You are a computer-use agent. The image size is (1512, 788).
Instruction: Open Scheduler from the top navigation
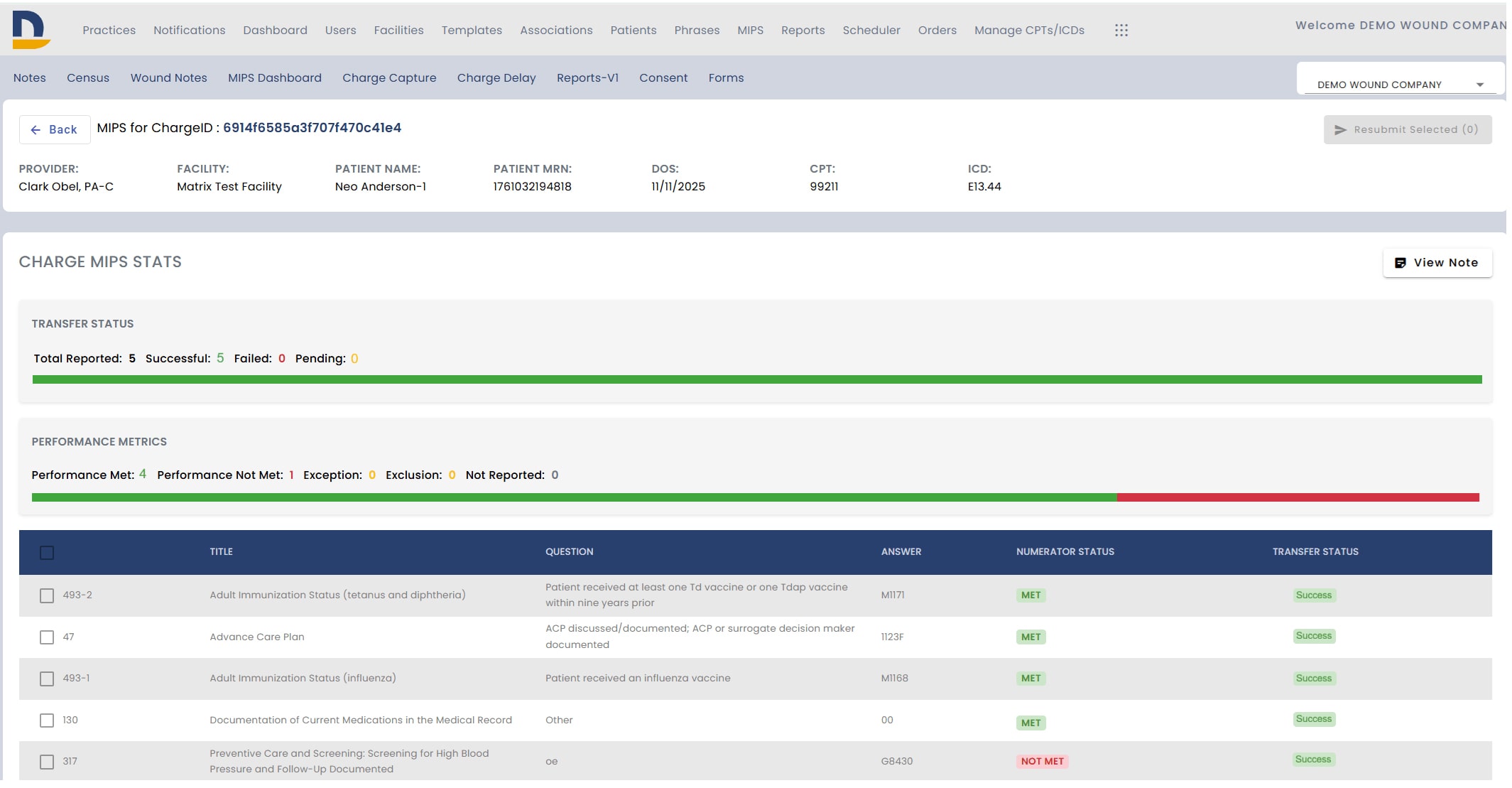coord(871,30)
